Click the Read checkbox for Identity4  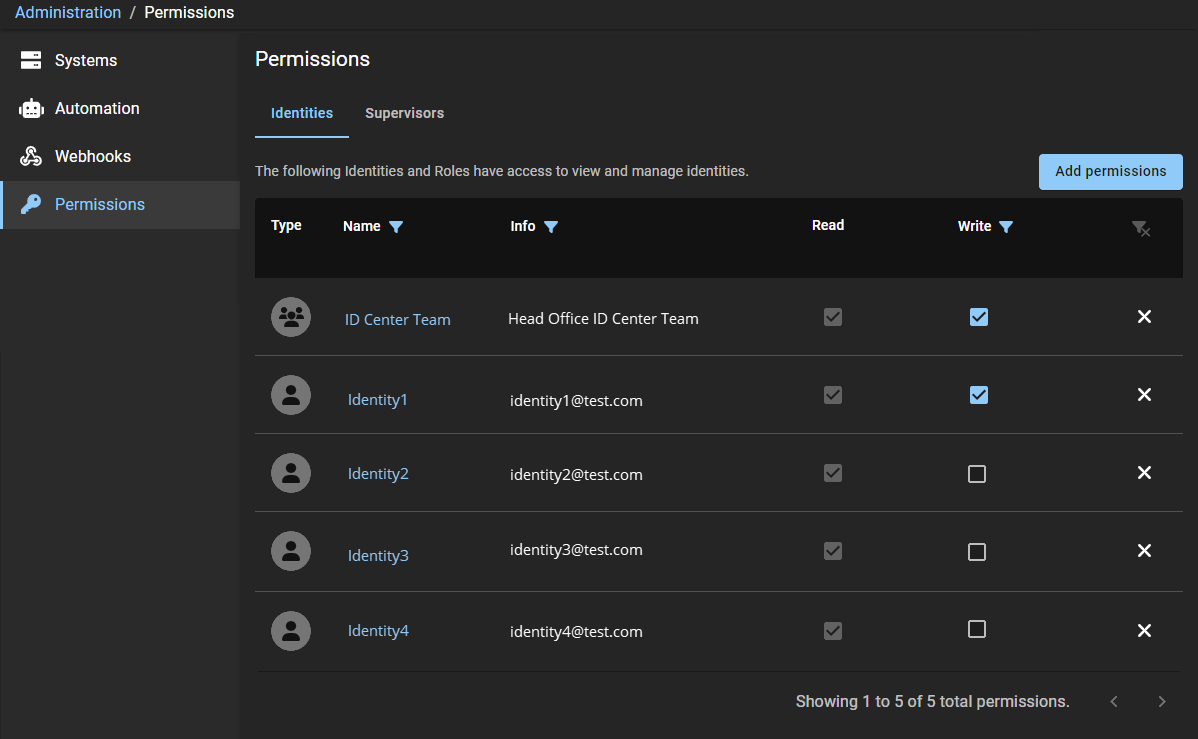[833, 630]
